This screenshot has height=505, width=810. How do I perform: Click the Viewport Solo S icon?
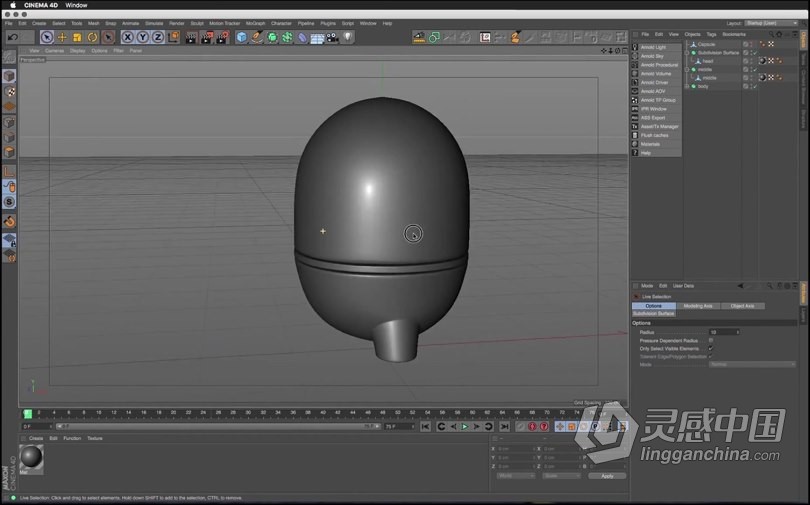coord(9,202)
